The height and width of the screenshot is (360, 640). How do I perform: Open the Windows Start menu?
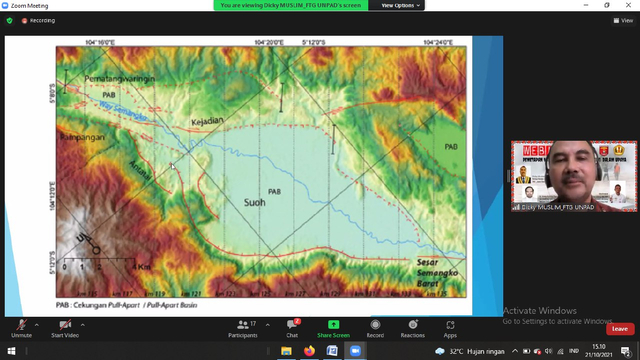pyautogui.click(x=11, y=351)
